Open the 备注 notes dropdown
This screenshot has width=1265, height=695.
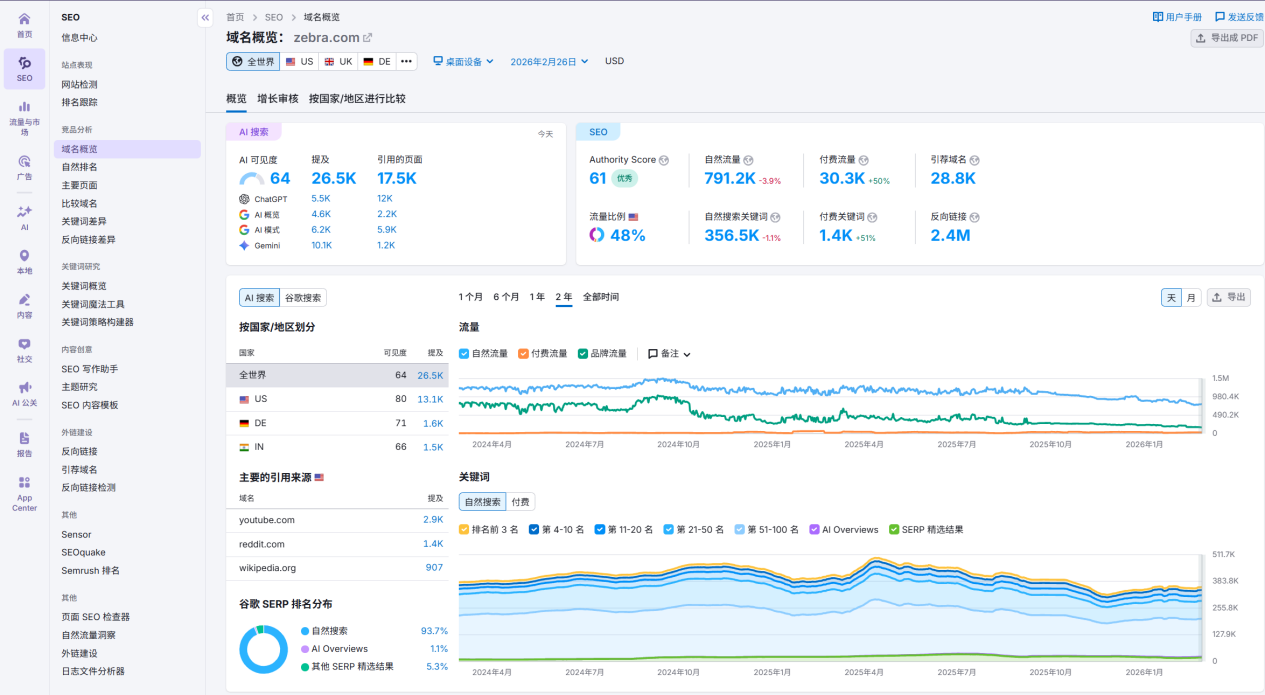click(x=669, y=353)
